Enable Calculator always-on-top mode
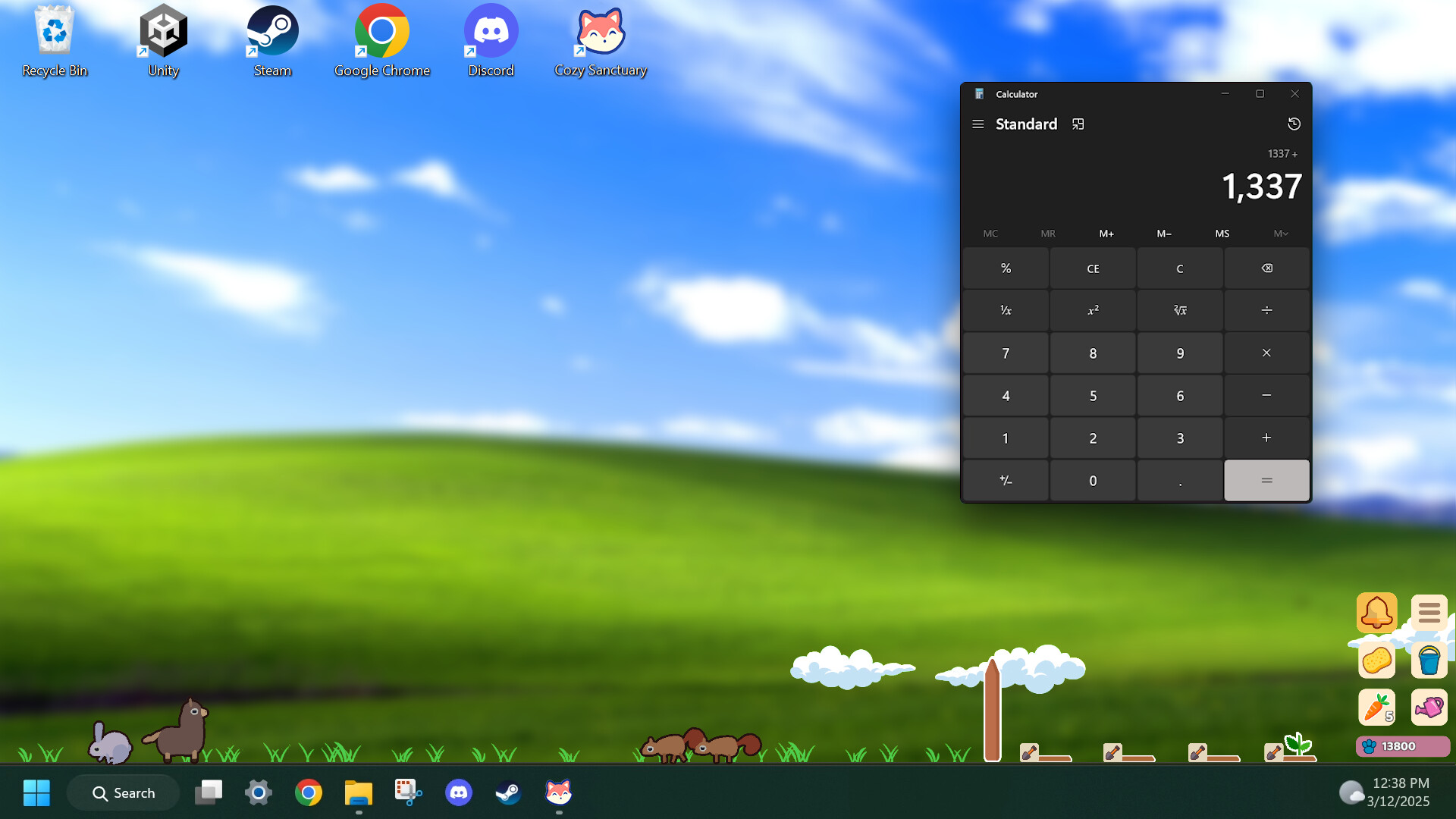Screen dimensions: 1456x819 [x=1078, y=124]
